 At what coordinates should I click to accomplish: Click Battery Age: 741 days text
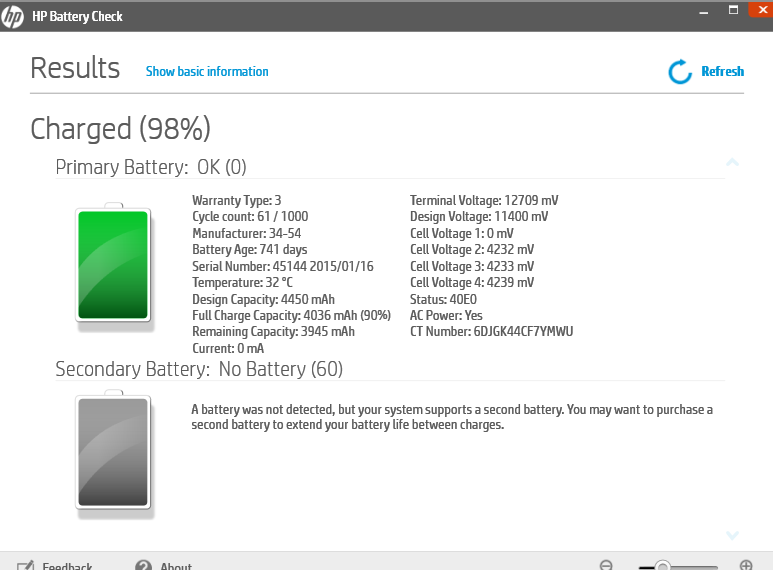pos(249,249)
